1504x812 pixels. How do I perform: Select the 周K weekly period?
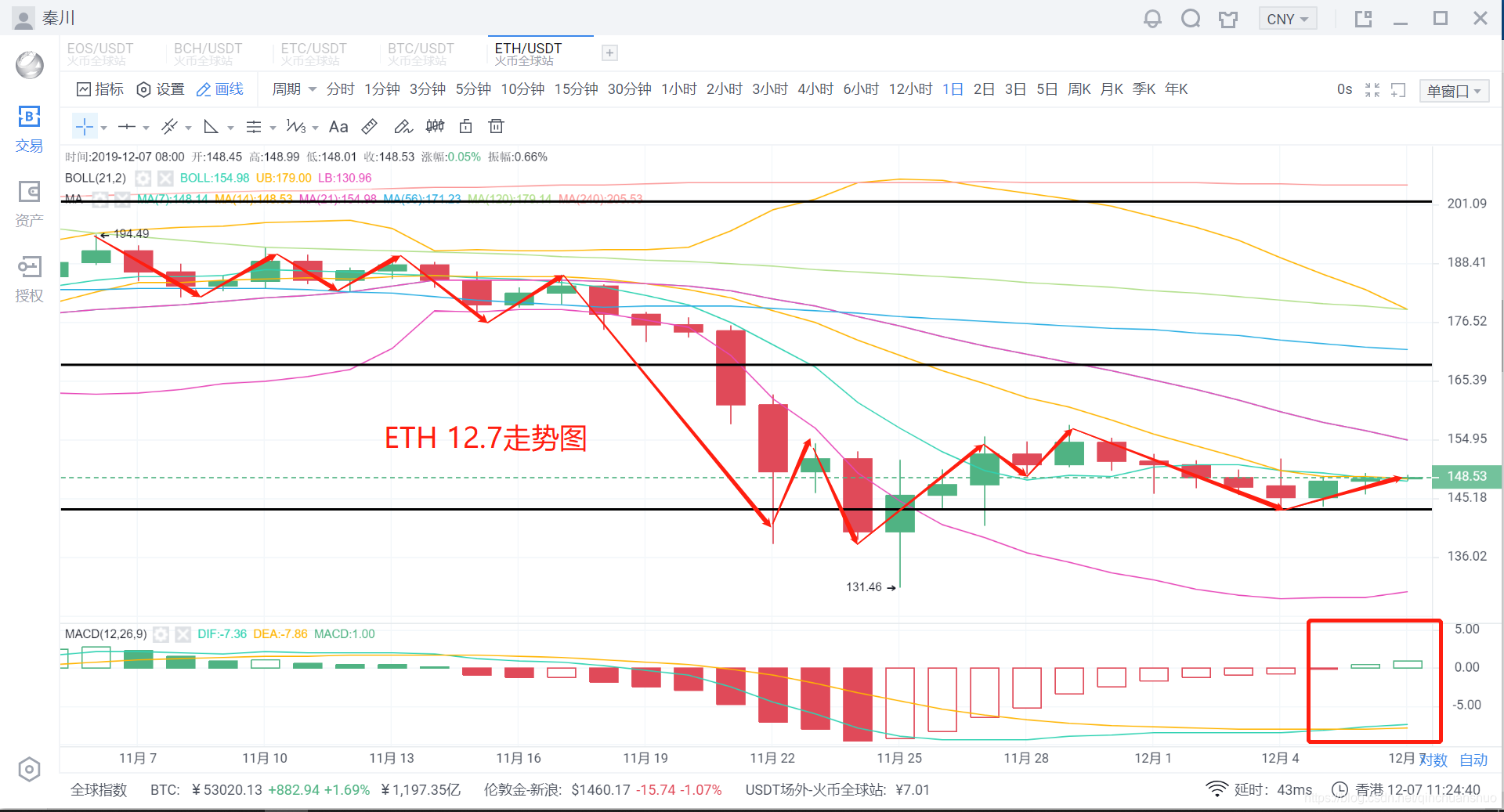coord(1079,89)
